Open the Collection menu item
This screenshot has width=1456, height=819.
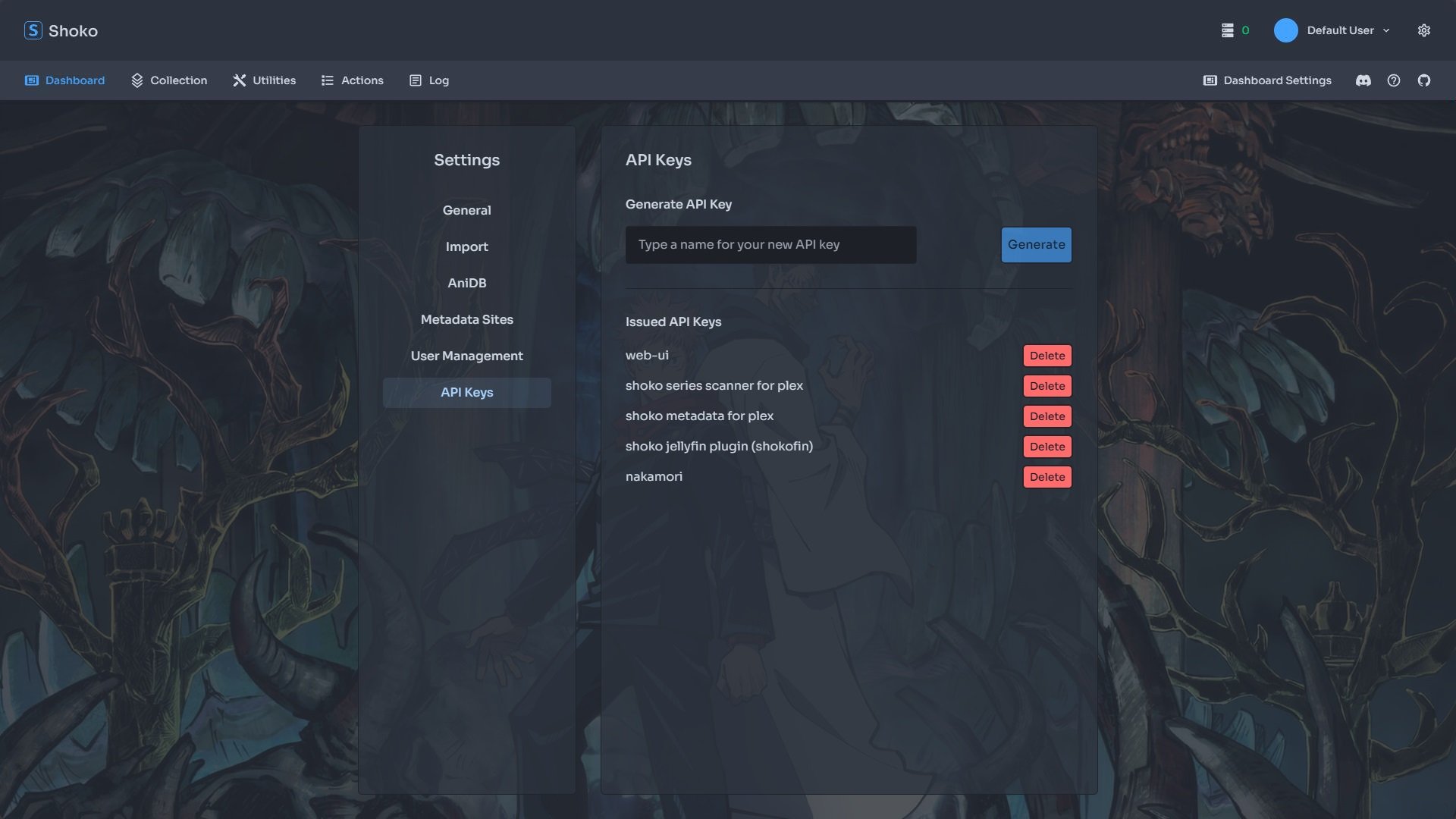pyautogui.click(x=178, y=80)
